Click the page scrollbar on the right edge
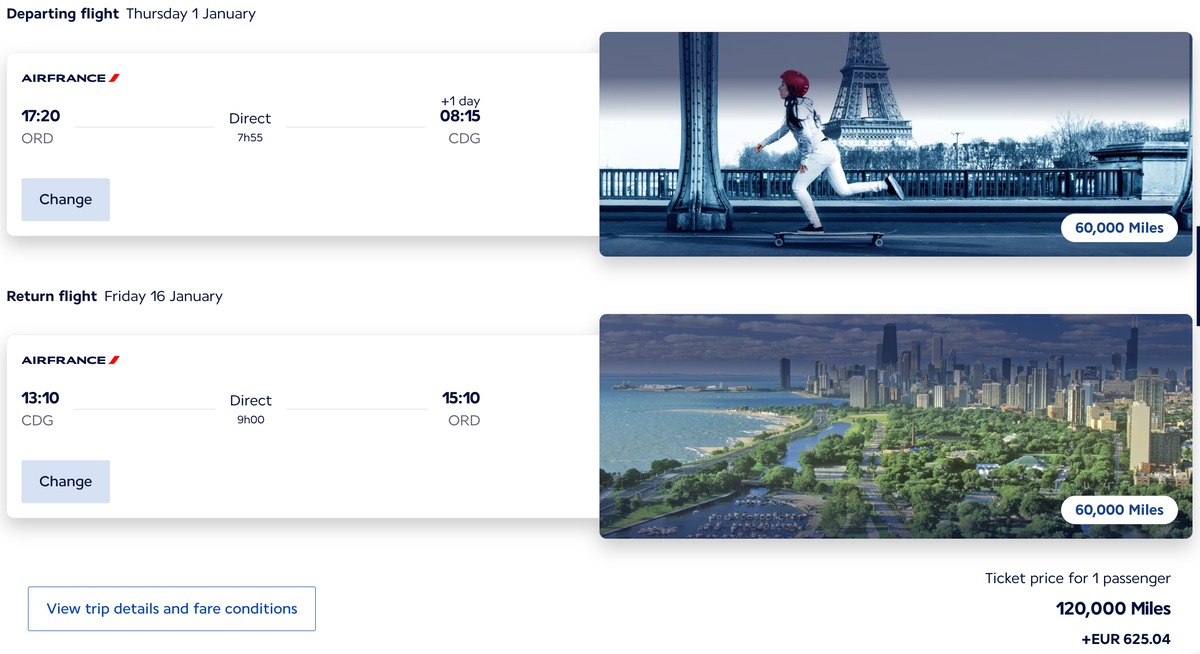The height and width of the screenshot is (654, 1200). (1197, 276)
